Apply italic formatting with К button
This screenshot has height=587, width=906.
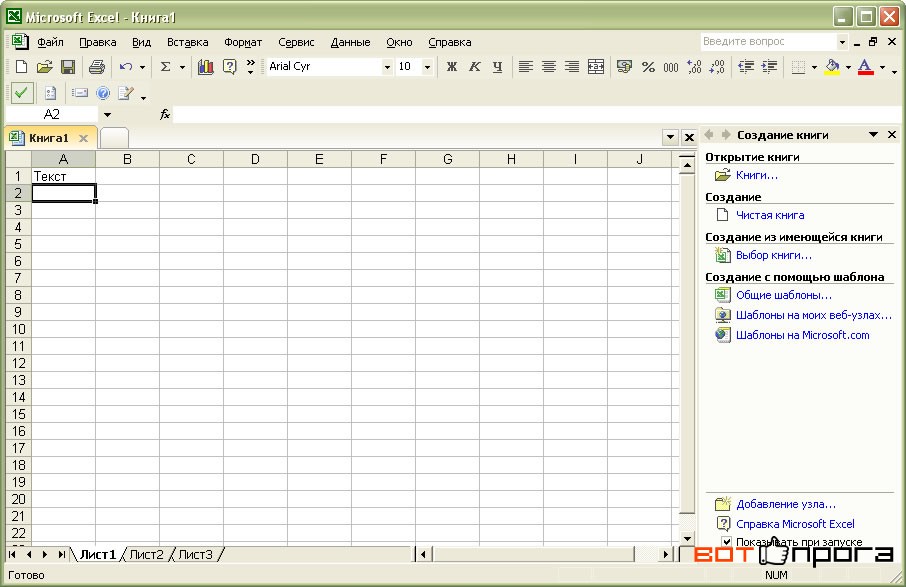click(474, 66)
